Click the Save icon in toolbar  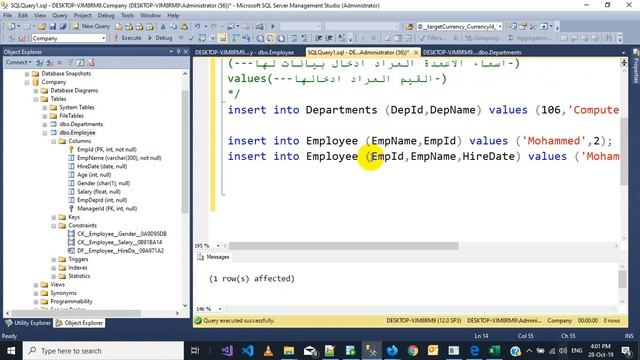coord(53,26)
